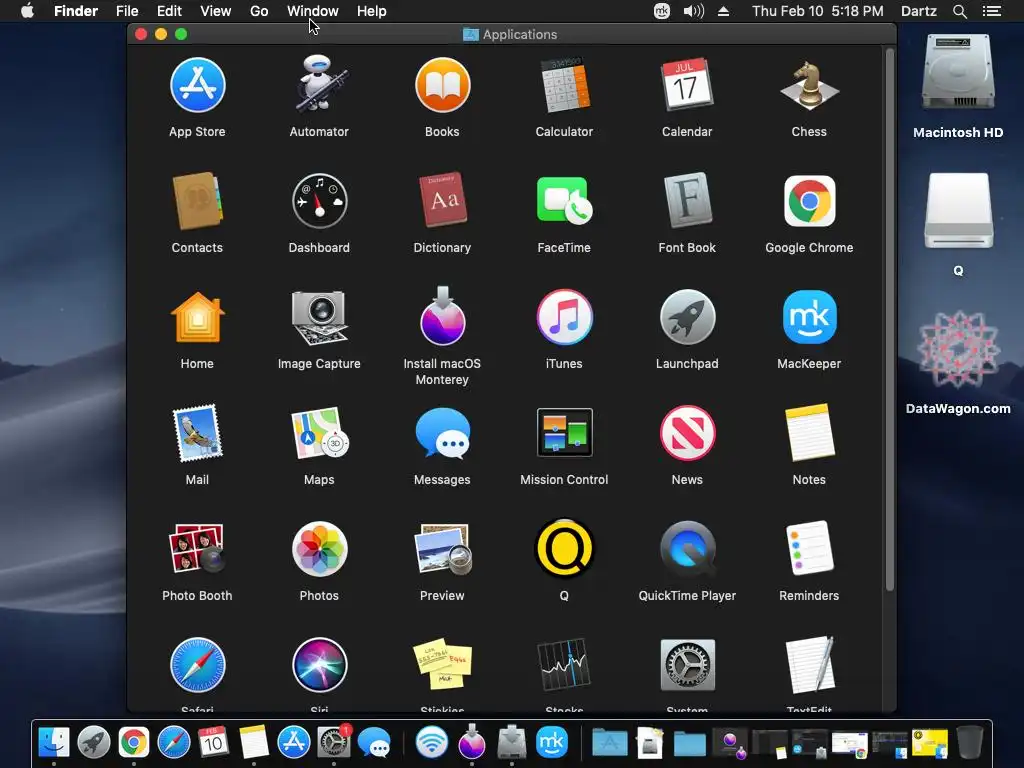Open the Photos app icon
This screenshot has width=1024, height=768.
[x=319, y=549]
